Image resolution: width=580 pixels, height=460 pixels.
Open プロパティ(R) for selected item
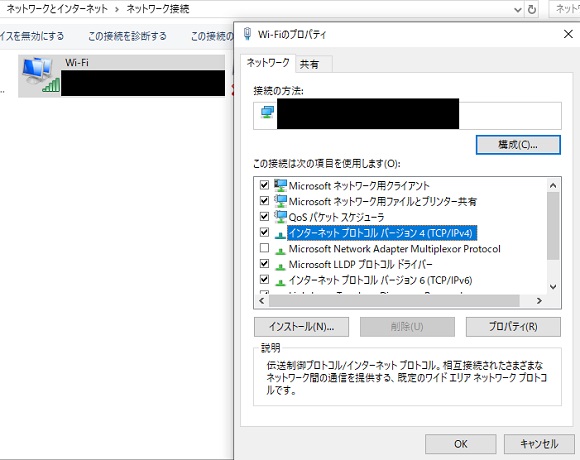click(513, 327)
